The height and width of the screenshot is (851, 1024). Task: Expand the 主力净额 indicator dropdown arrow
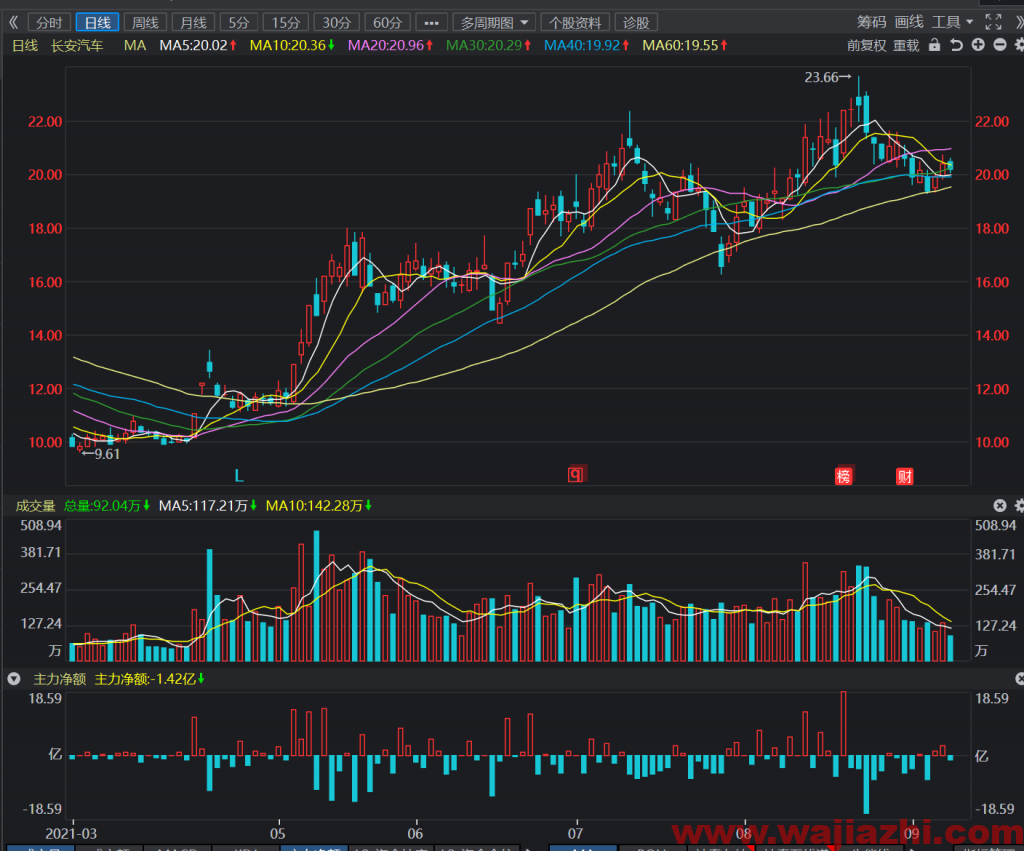point(14,679)
